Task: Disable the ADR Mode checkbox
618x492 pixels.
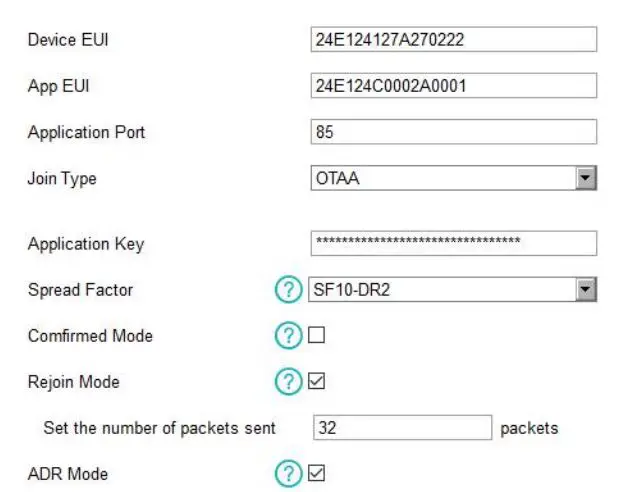Action: point(317,473)
